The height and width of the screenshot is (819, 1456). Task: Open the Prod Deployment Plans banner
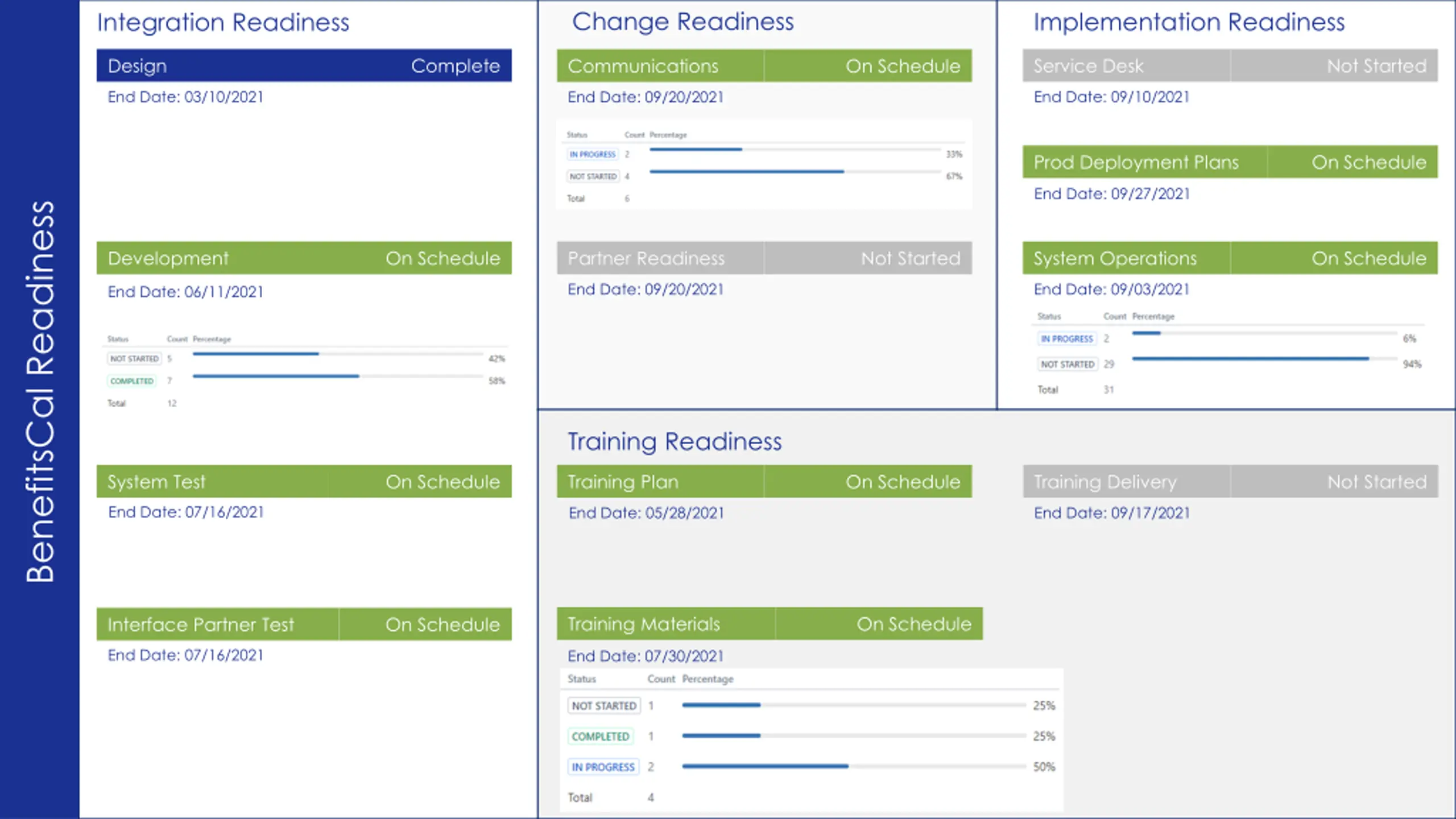coord(1230,162)
